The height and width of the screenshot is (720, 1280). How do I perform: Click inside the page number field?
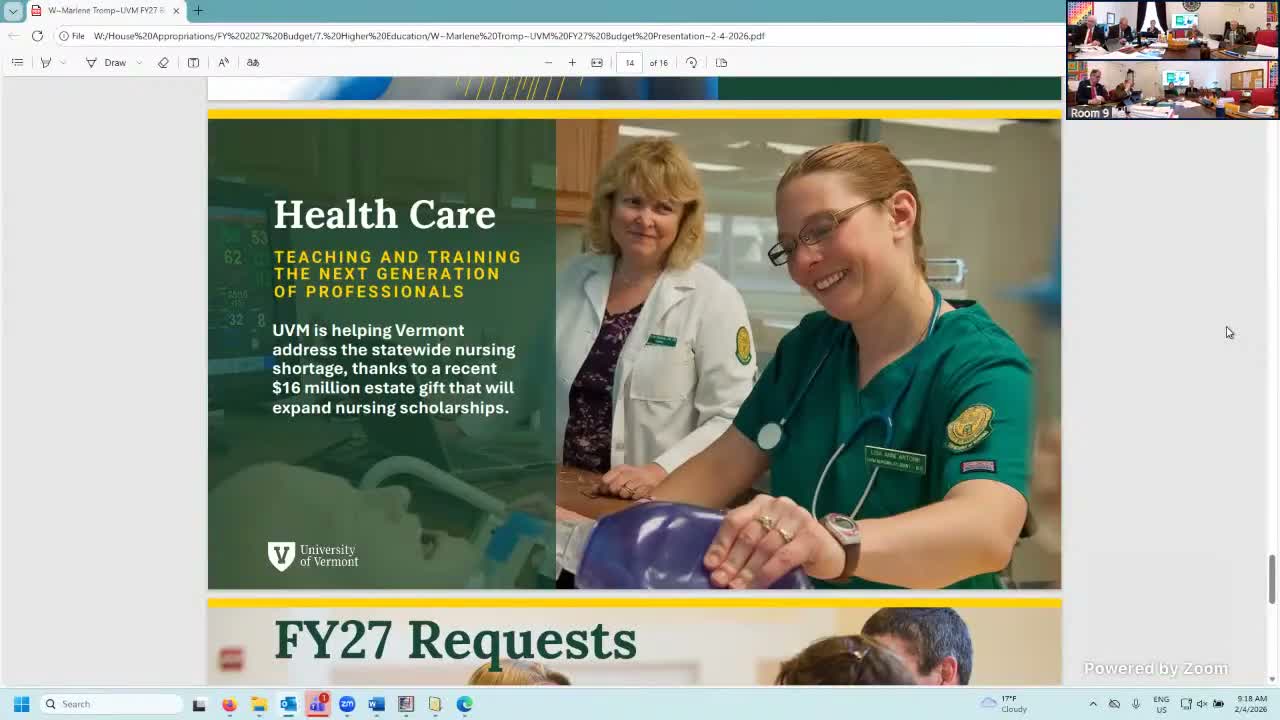(629, 62)
